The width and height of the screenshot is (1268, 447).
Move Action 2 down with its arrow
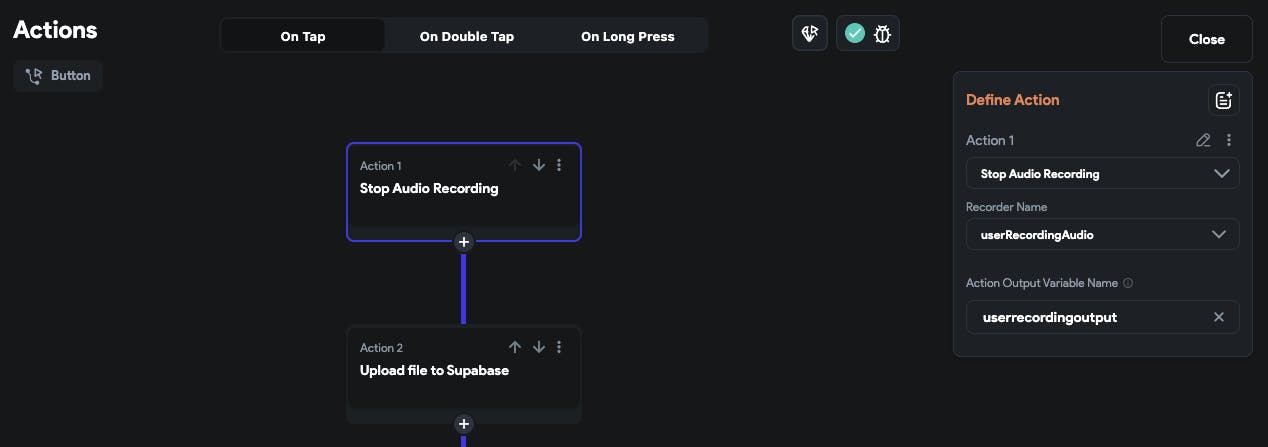(x=538, y=347)
